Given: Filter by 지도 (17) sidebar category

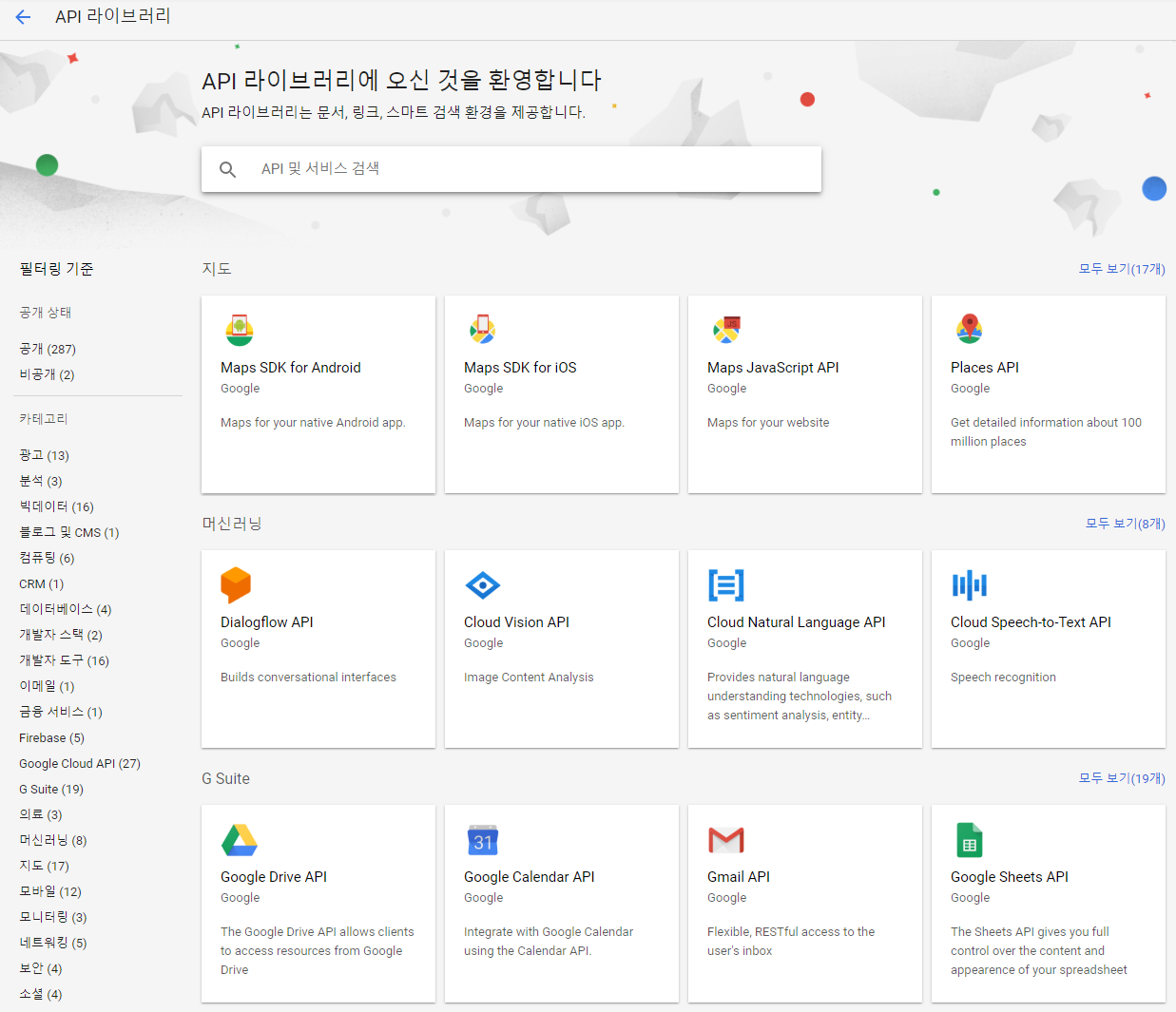Looking at the screenshot, I should pos(44,866).
